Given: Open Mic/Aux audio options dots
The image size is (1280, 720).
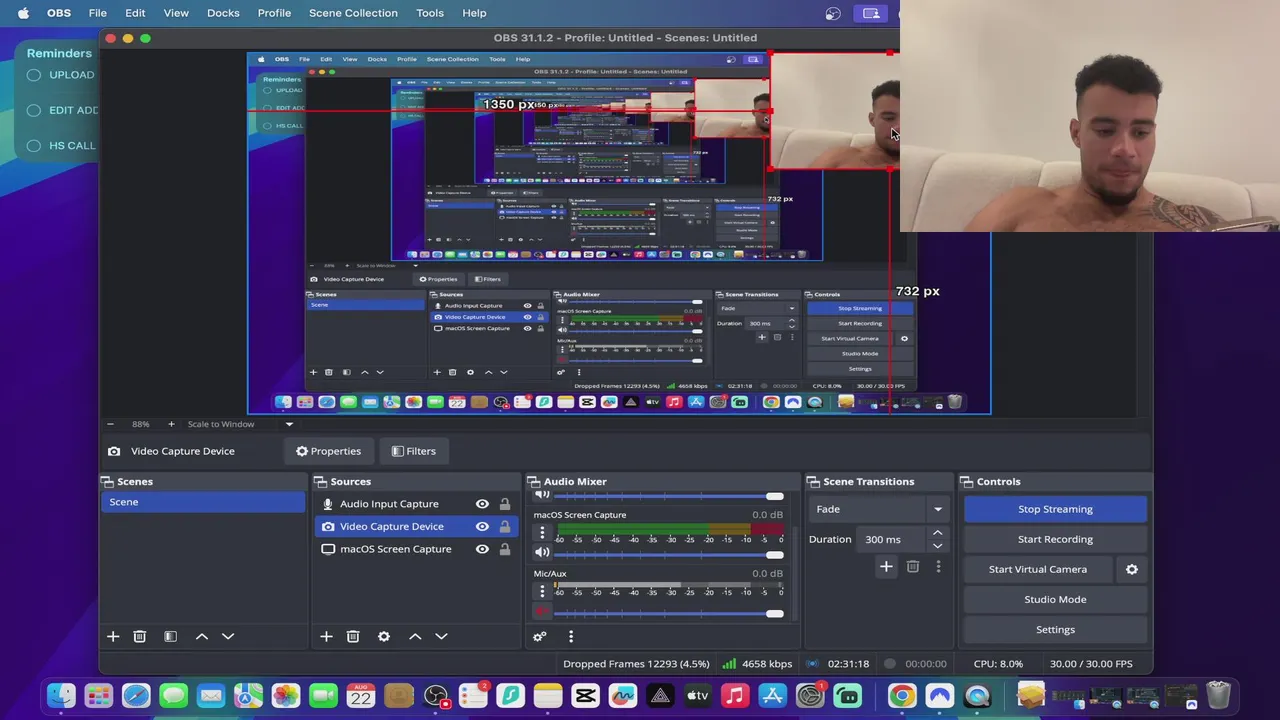Looking at the screenshot, I should 542,592.
